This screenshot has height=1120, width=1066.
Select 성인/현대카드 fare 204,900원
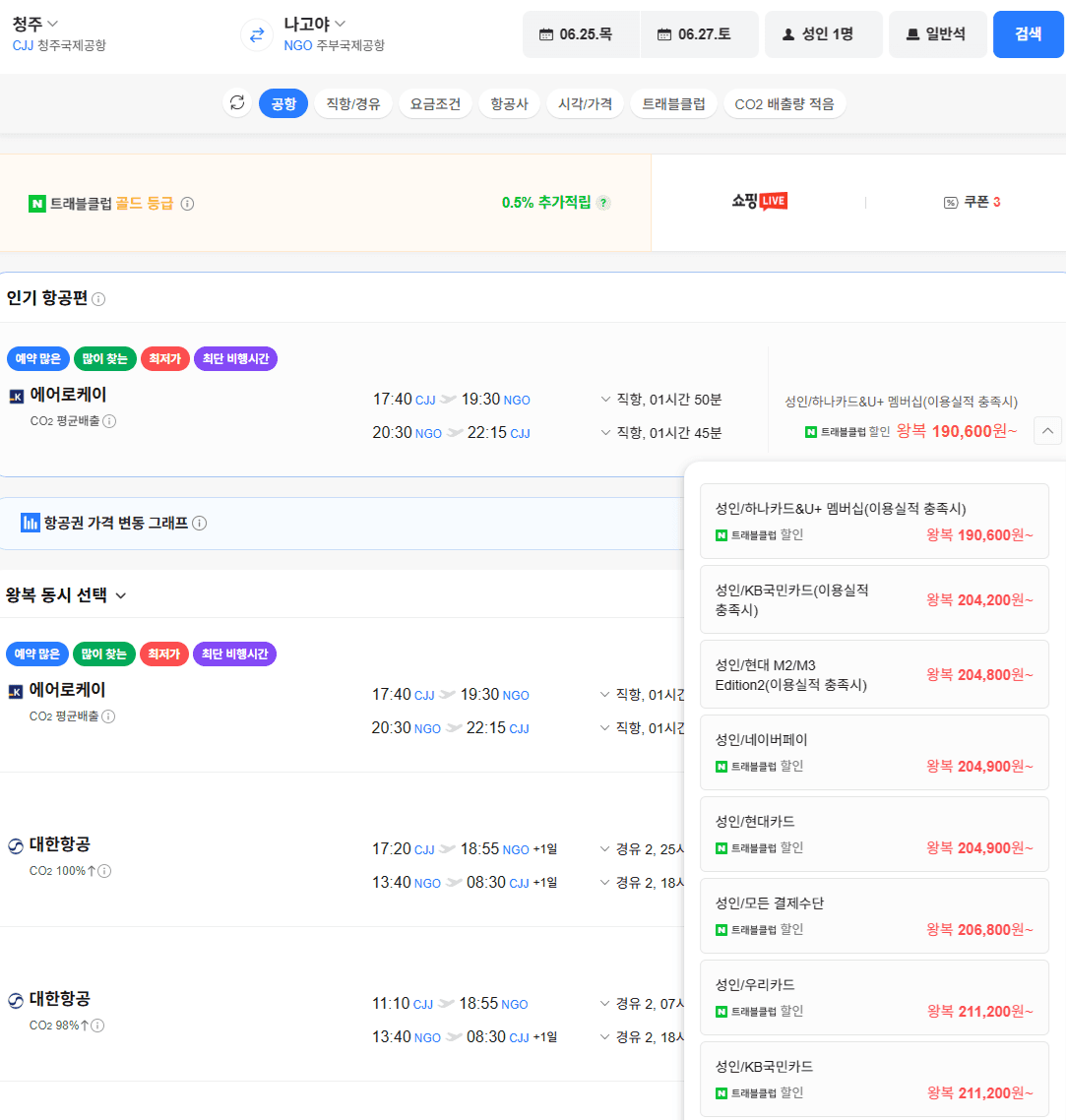click(x=874, y=835)
